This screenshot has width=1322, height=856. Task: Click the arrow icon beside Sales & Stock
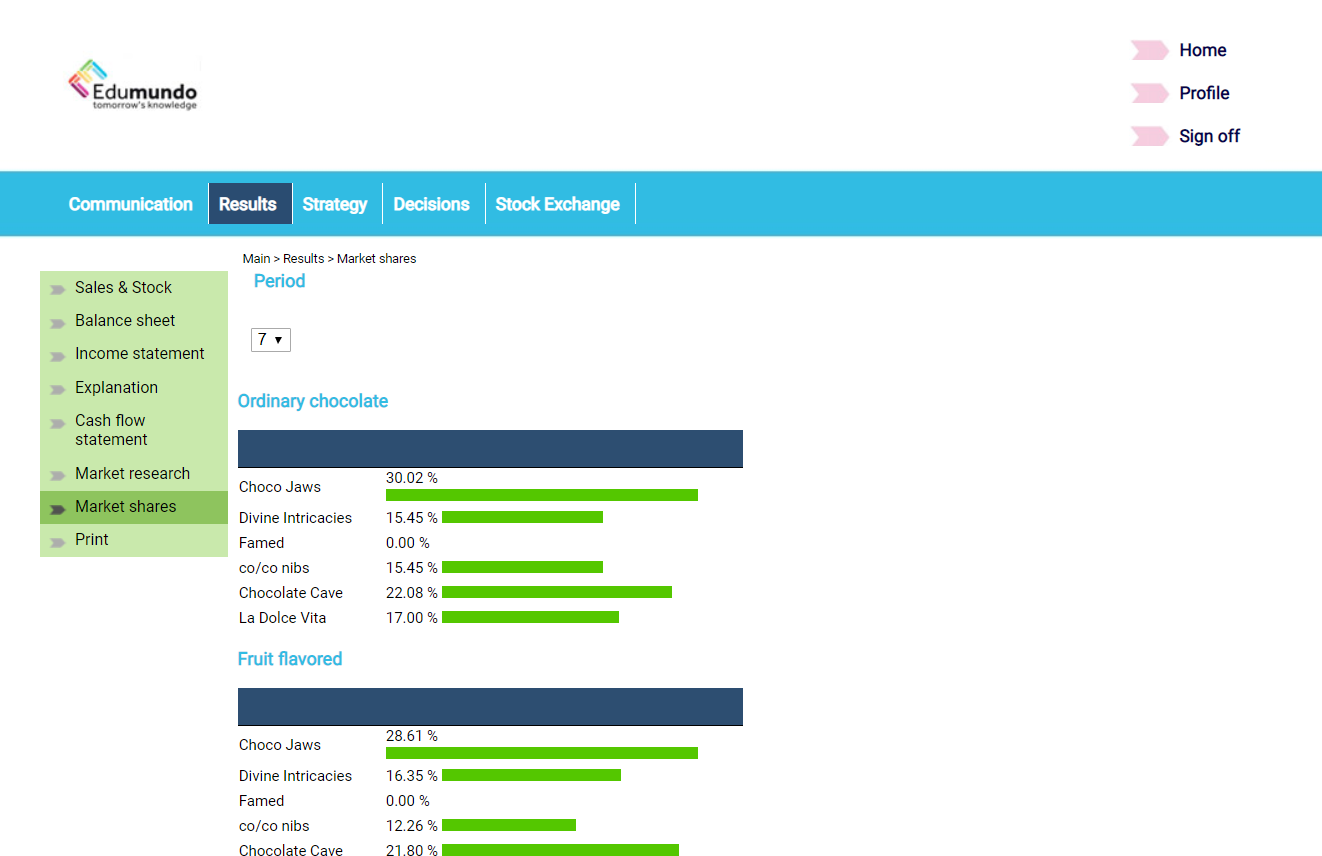58,288
